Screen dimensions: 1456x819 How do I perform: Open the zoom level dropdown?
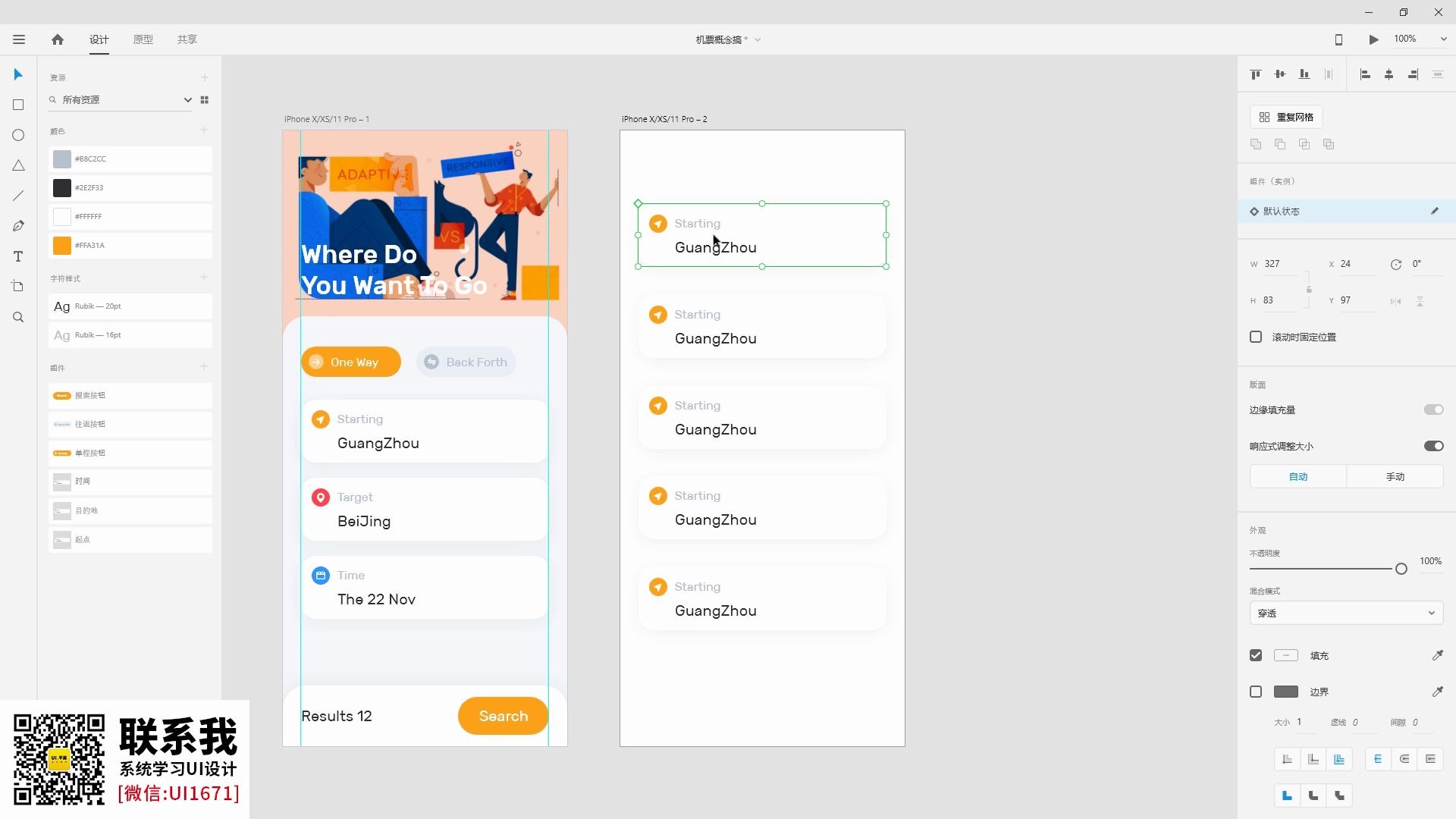(x=1443, y=39)
